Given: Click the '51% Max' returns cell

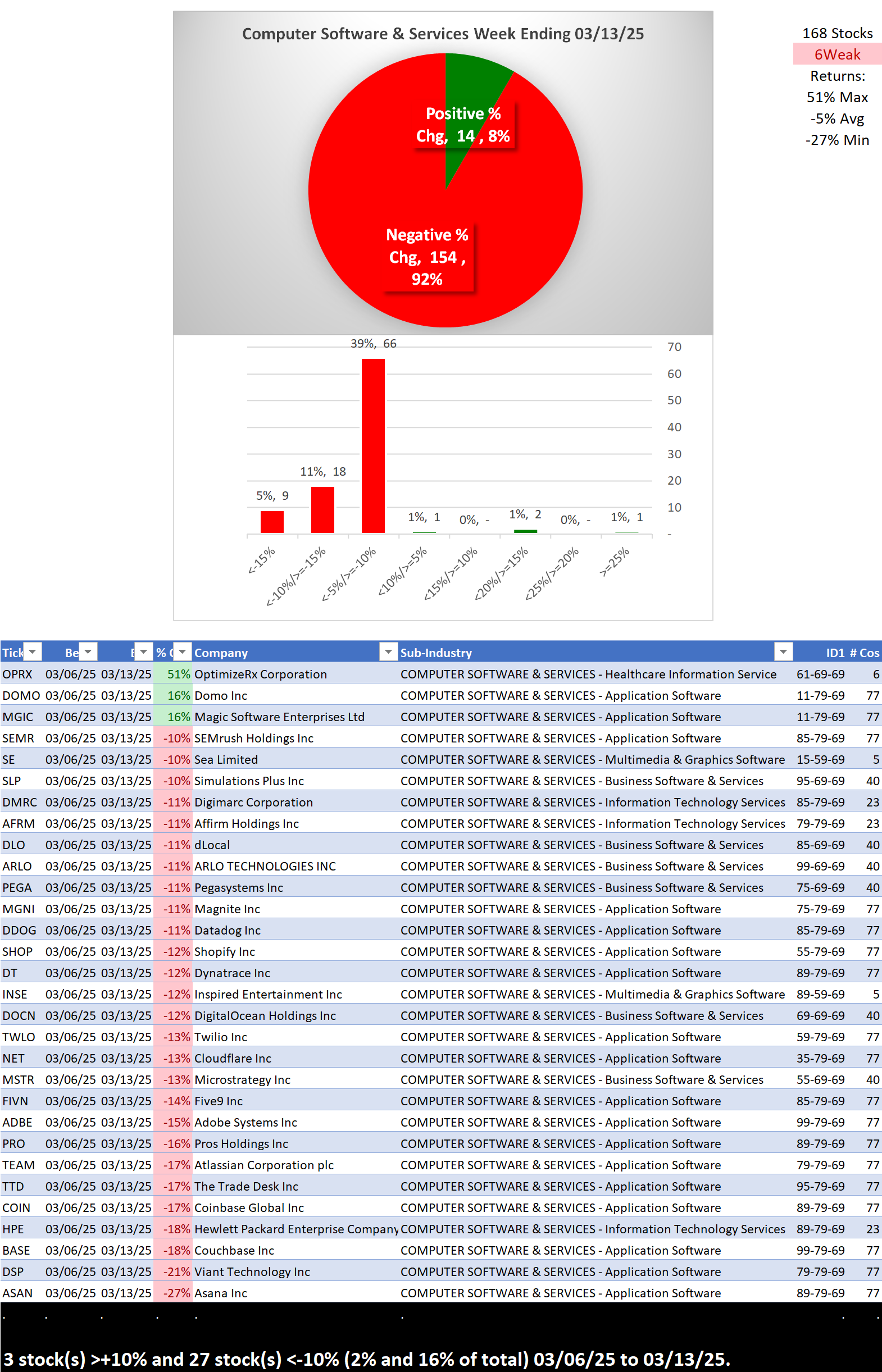Looking at the screenshot, I should [837, 97].
